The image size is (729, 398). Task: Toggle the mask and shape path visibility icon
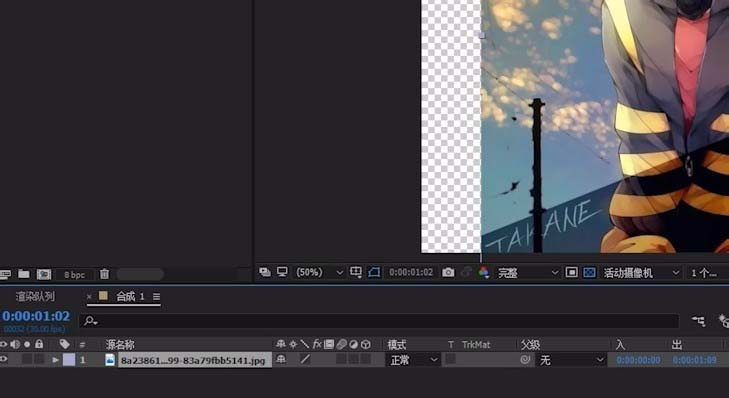coord(374,272)
